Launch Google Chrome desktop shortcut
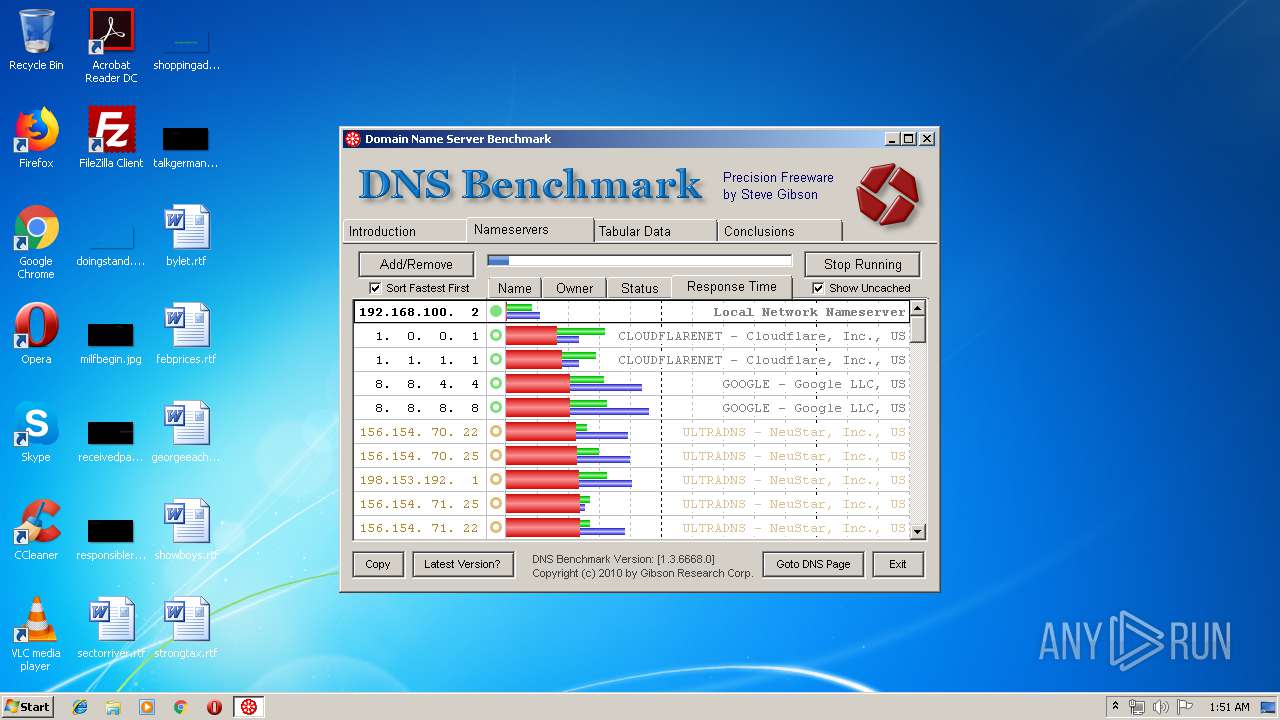 click(36, 243)
